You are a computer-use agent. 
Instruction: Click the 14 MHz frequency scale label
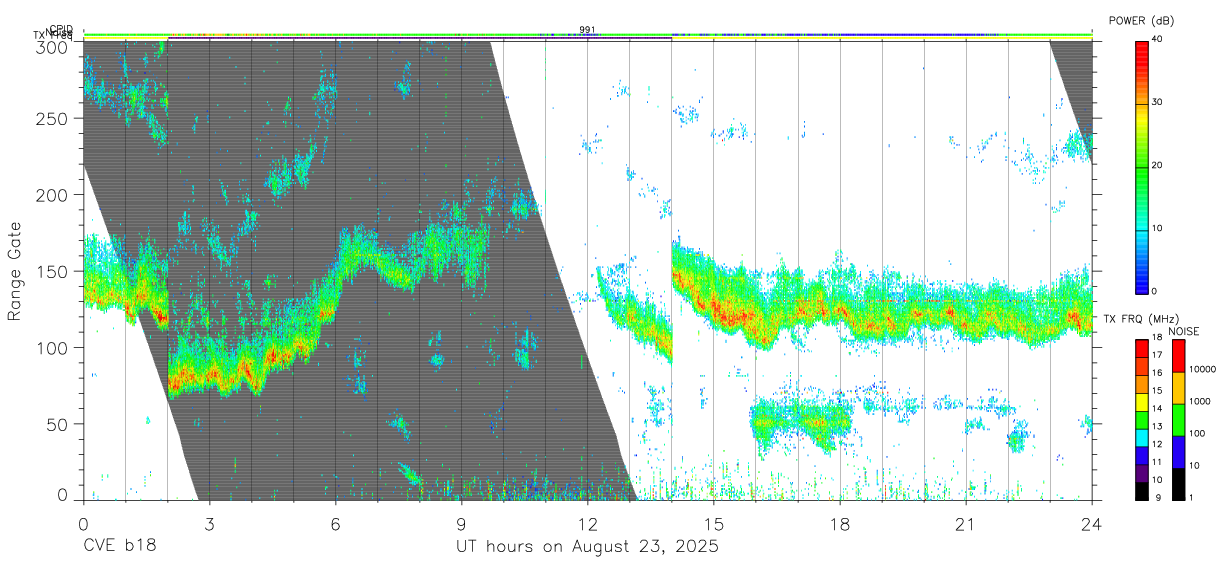coord(1155,409)
